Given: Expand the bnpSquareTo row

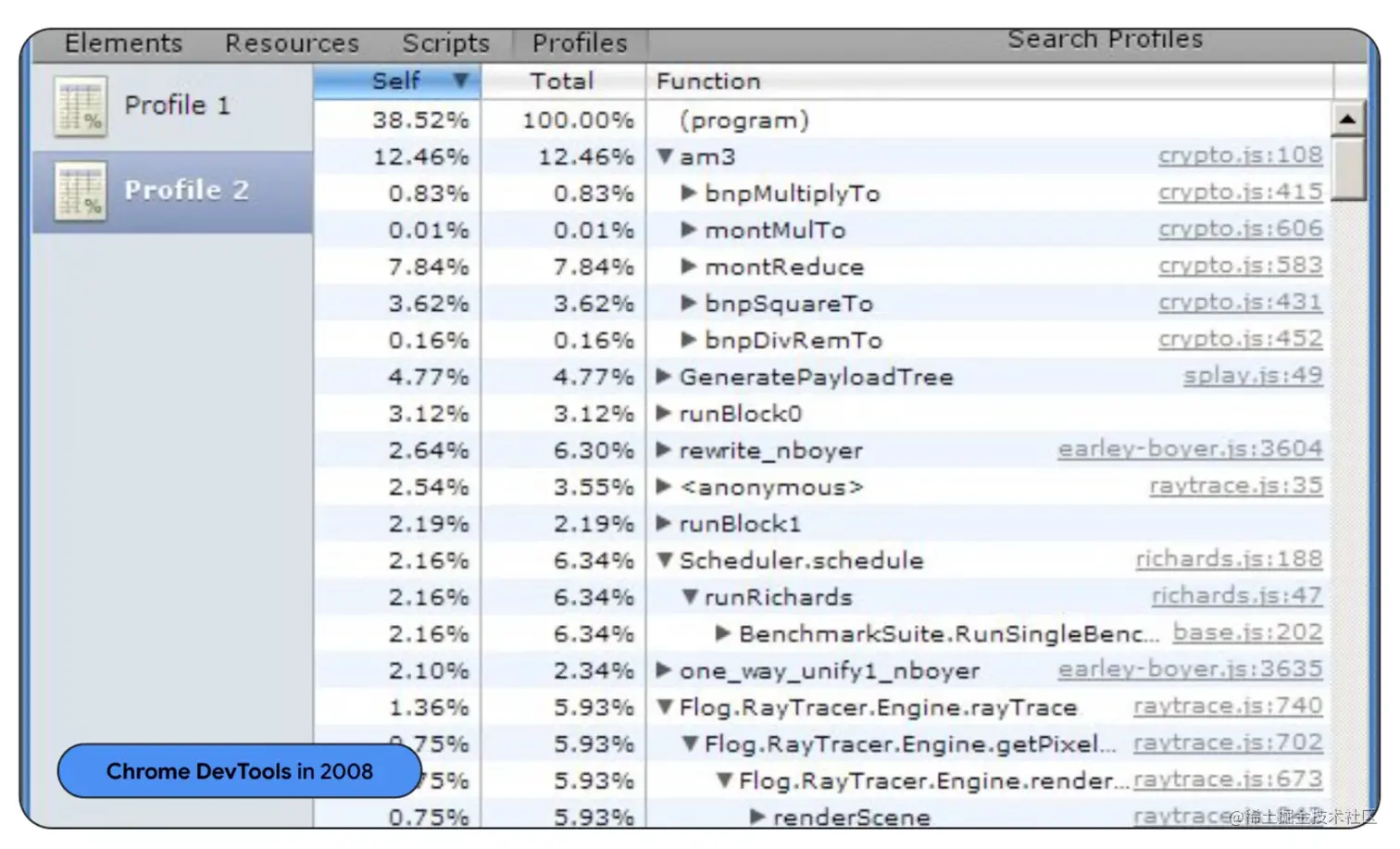Looking at the screenshot, I should [688, 303].
